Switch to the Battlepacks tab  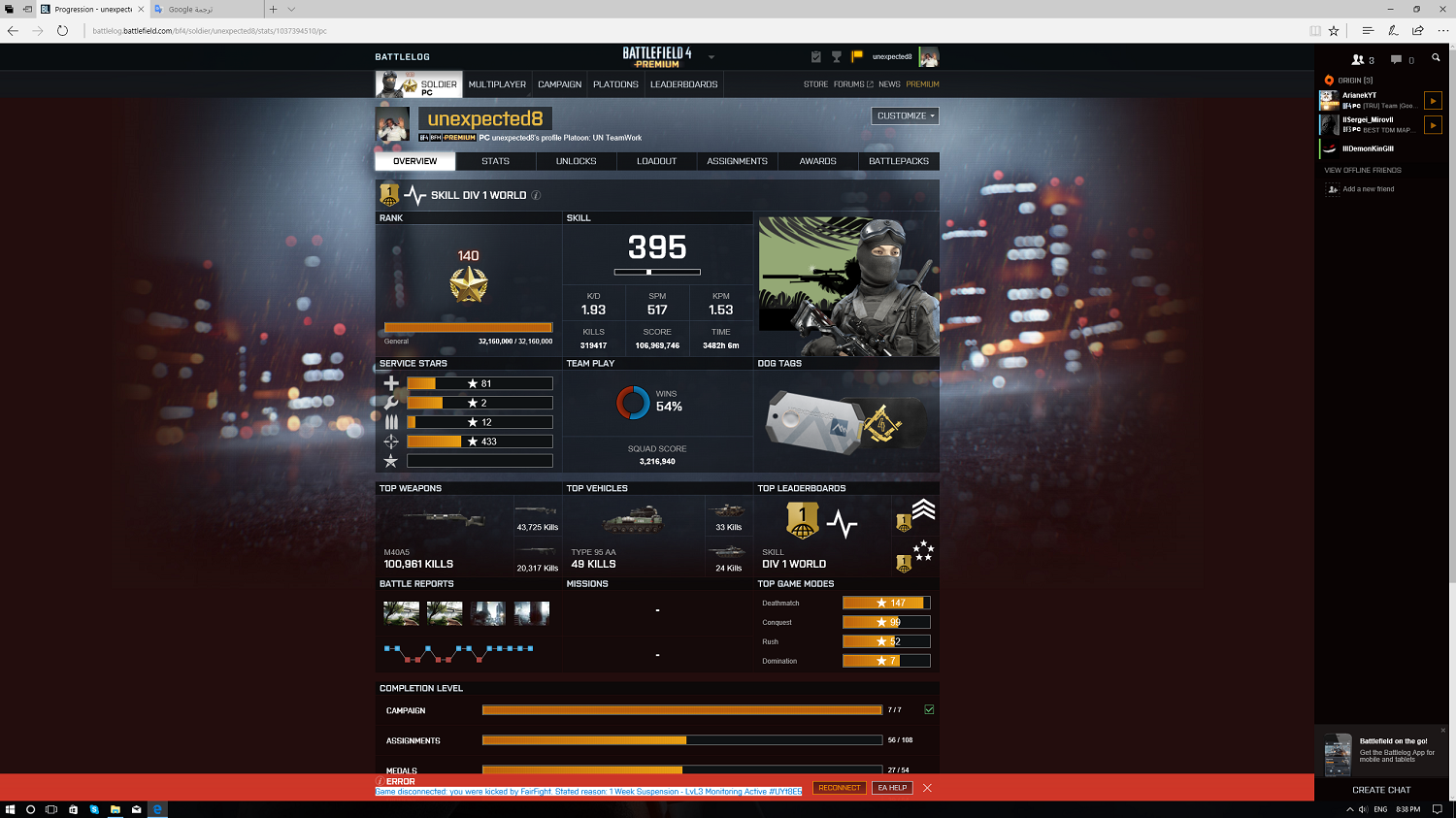point(899,161)
